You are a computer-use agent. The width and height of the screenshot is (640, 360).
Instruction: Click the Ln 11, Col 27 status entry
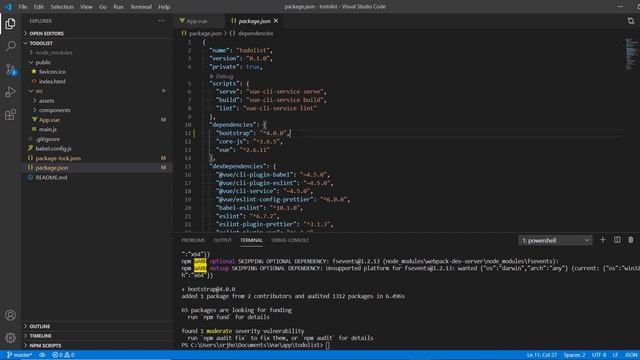(542, 355)
